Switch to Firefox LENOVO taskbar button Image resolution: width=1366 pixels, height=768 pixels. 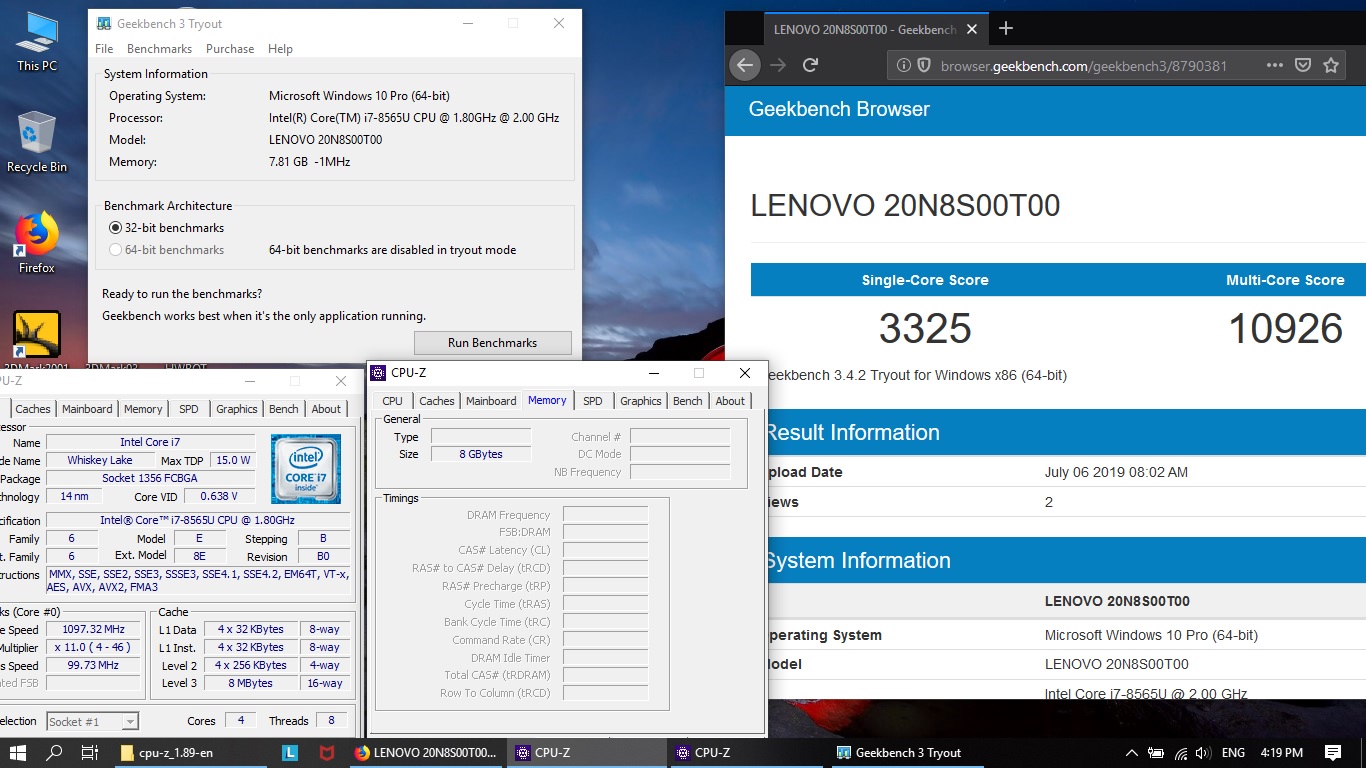pos(426,752)
